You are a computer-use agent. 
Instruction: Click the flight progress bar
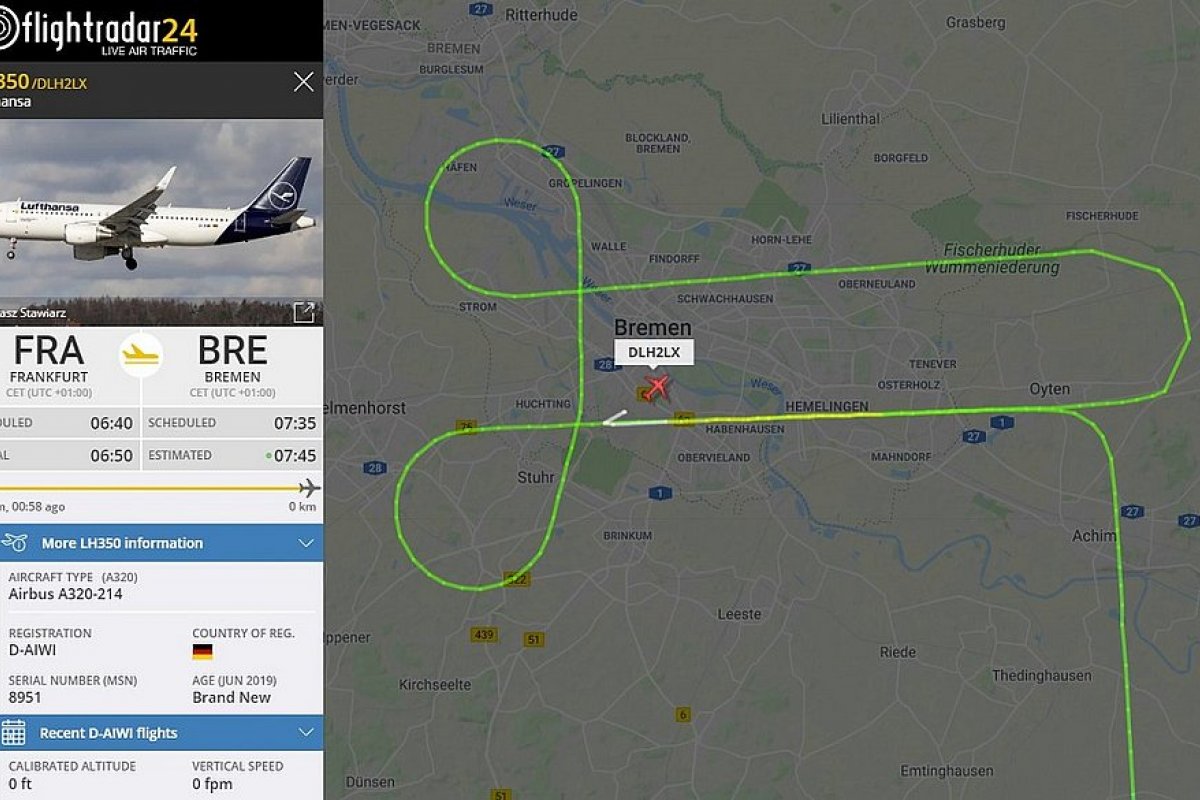tap(155, 488)
